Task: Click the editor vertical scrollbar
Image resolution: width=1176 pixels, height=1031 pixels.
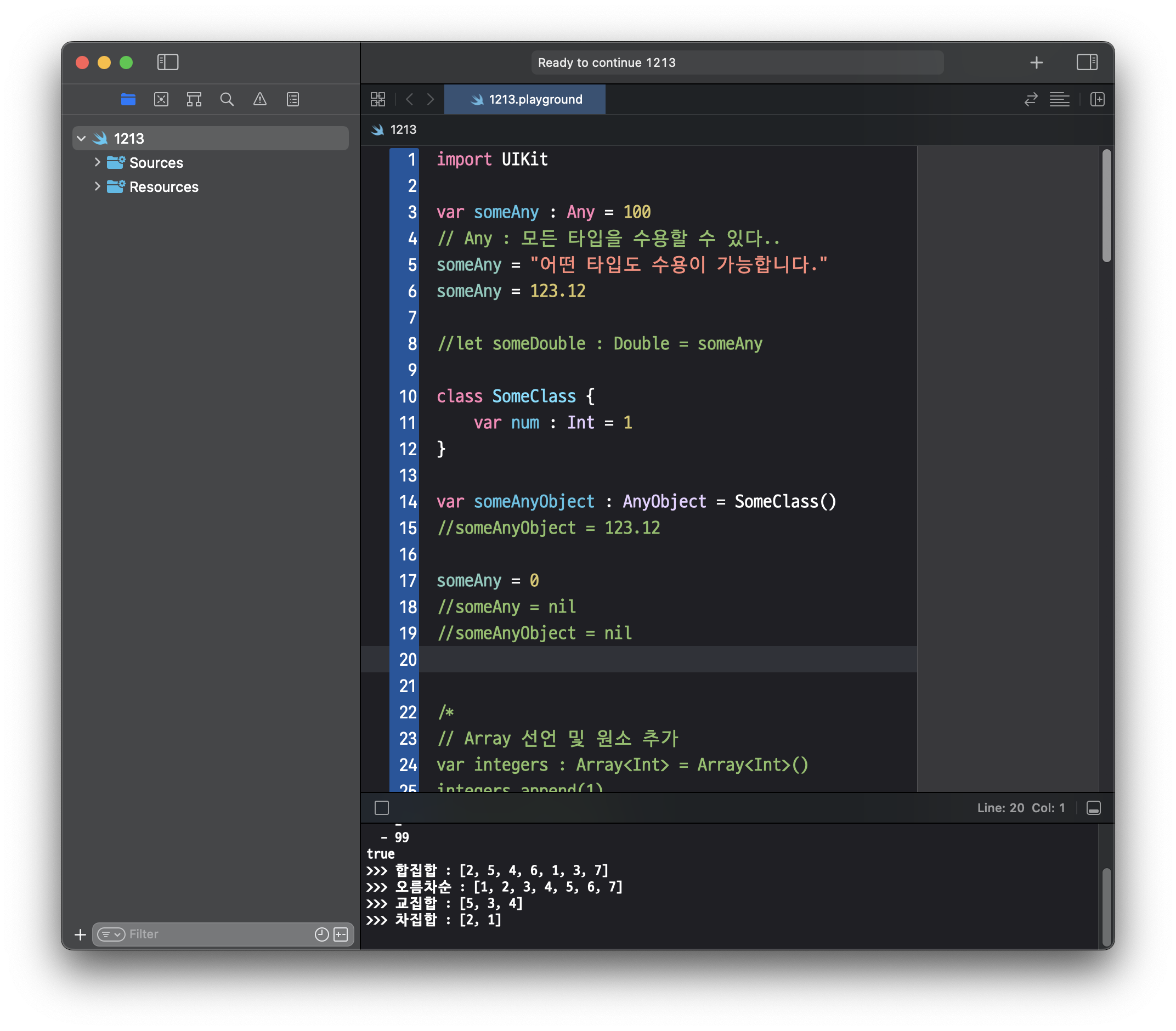Action: 1106,206
